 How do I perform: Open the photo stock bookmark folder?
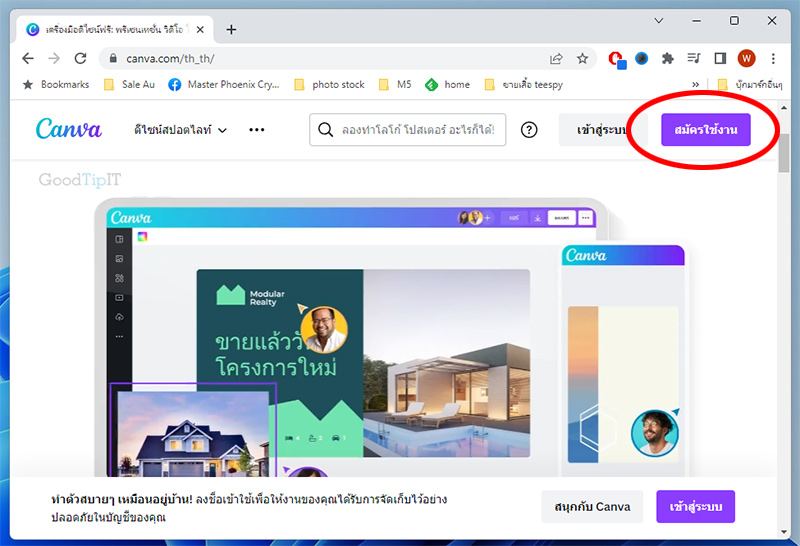pyautogui.click(x=330, y=85)
